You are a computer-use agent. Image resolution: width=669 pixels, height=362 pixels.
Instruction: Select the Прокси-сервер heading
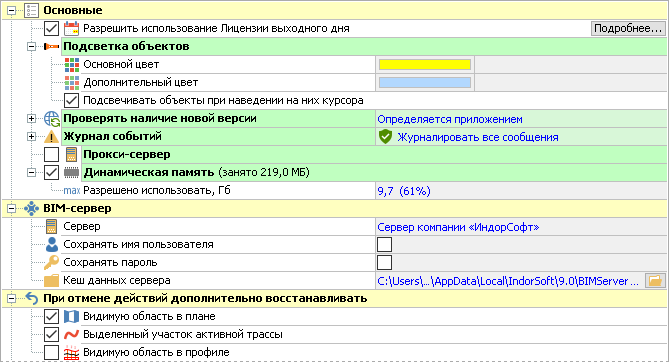[127, 155]
